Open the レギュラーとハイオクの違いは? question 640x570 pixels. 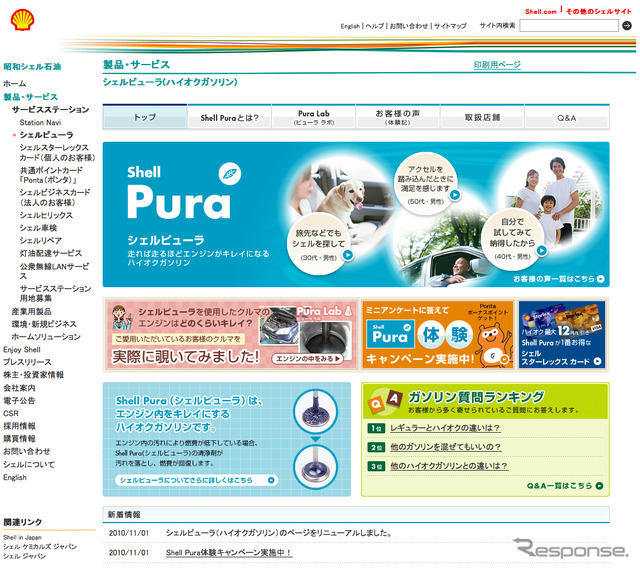click(x=445, y=428)
